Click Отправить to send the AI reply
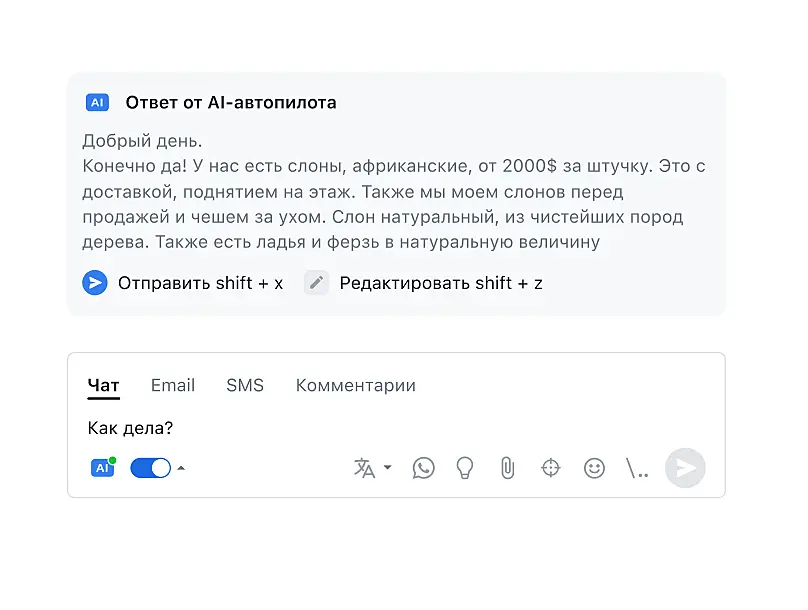 (183, 283)
